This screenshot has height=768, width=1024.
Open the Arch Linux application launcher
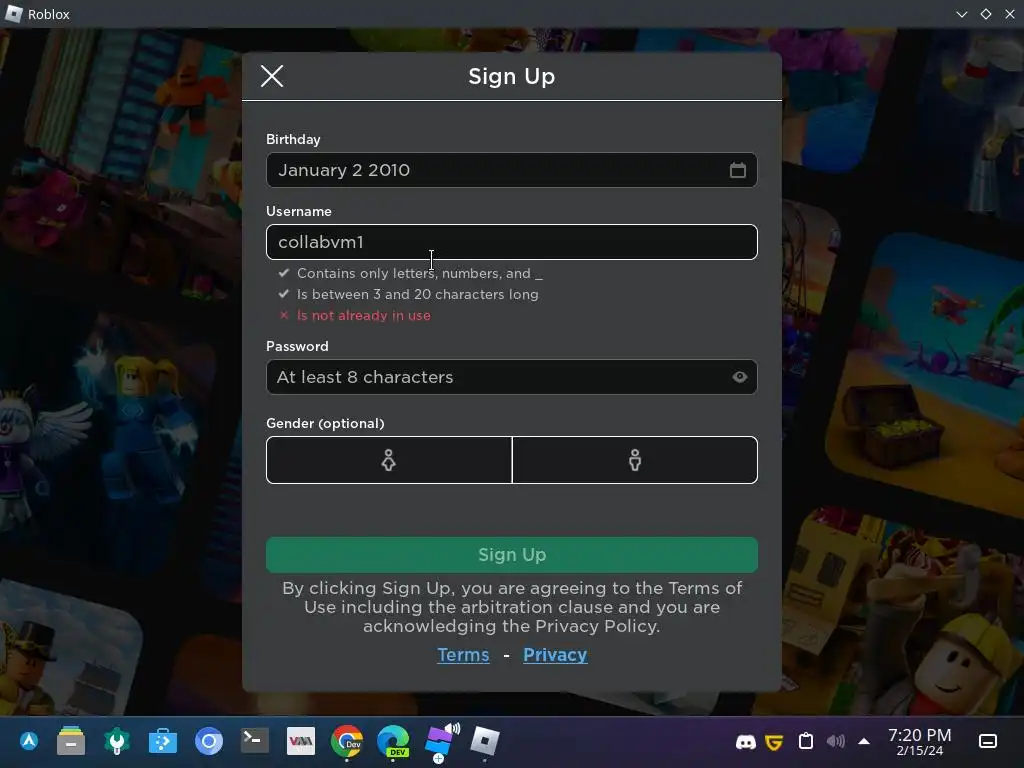29,741
